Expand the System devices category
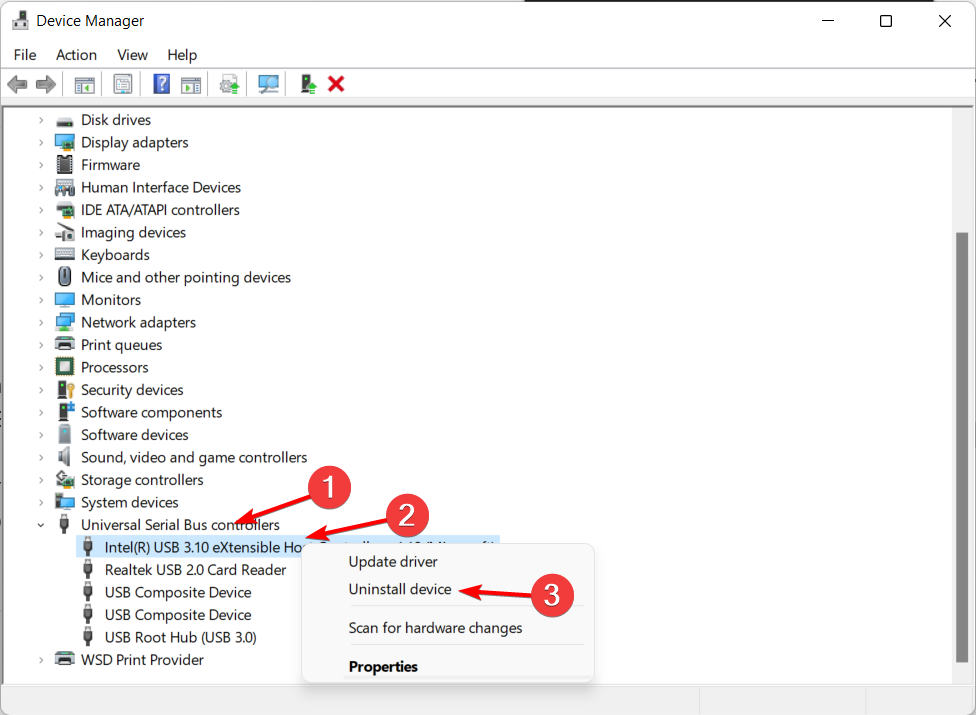The width and height of the screenshot is (976, 715). coord(41,503)
